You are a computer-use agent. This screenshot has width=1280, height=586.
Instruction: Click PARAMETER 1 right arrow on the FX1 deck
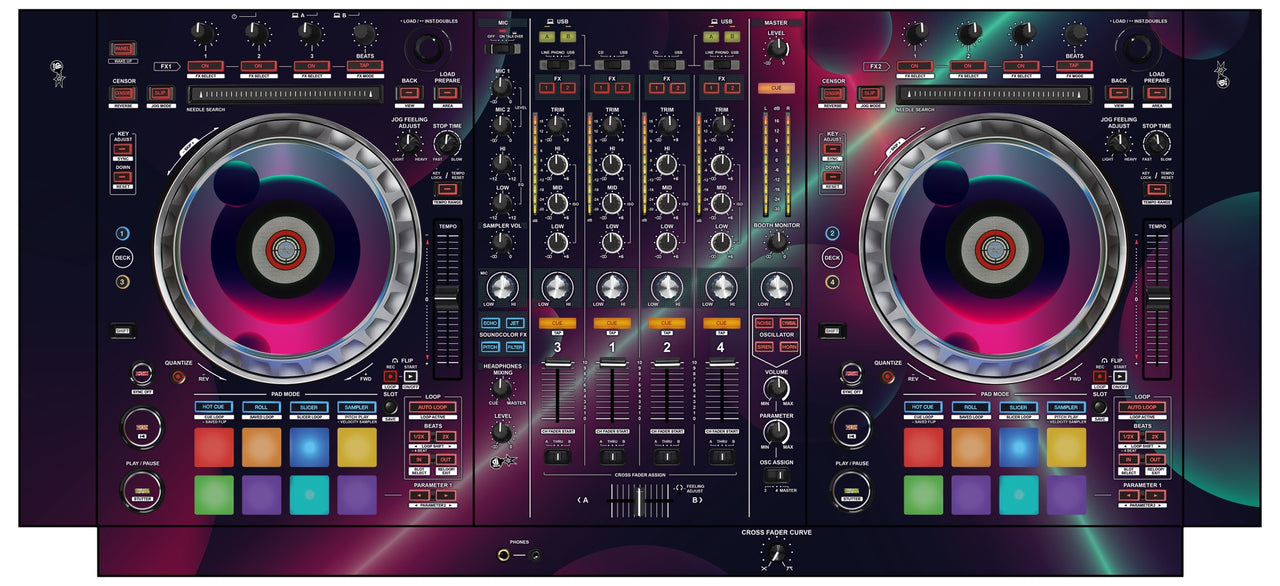click(447, 495)
